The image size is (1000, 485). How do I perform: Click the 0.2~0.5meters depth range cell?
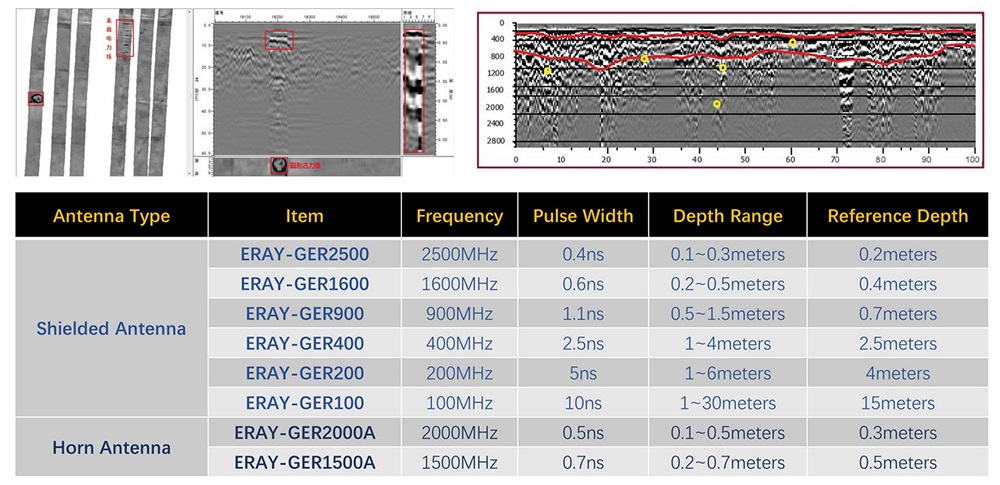tap(728, 284)
